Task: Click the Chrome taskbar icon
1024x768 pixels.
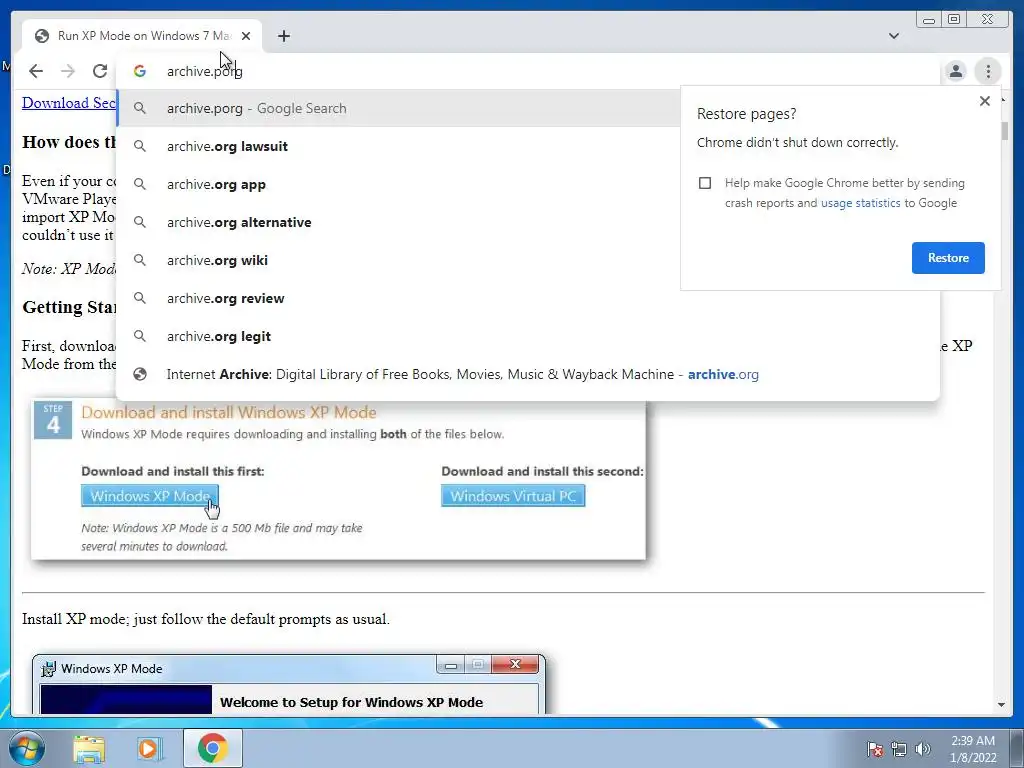Action: pyautogui.click(x=212, y=748)
